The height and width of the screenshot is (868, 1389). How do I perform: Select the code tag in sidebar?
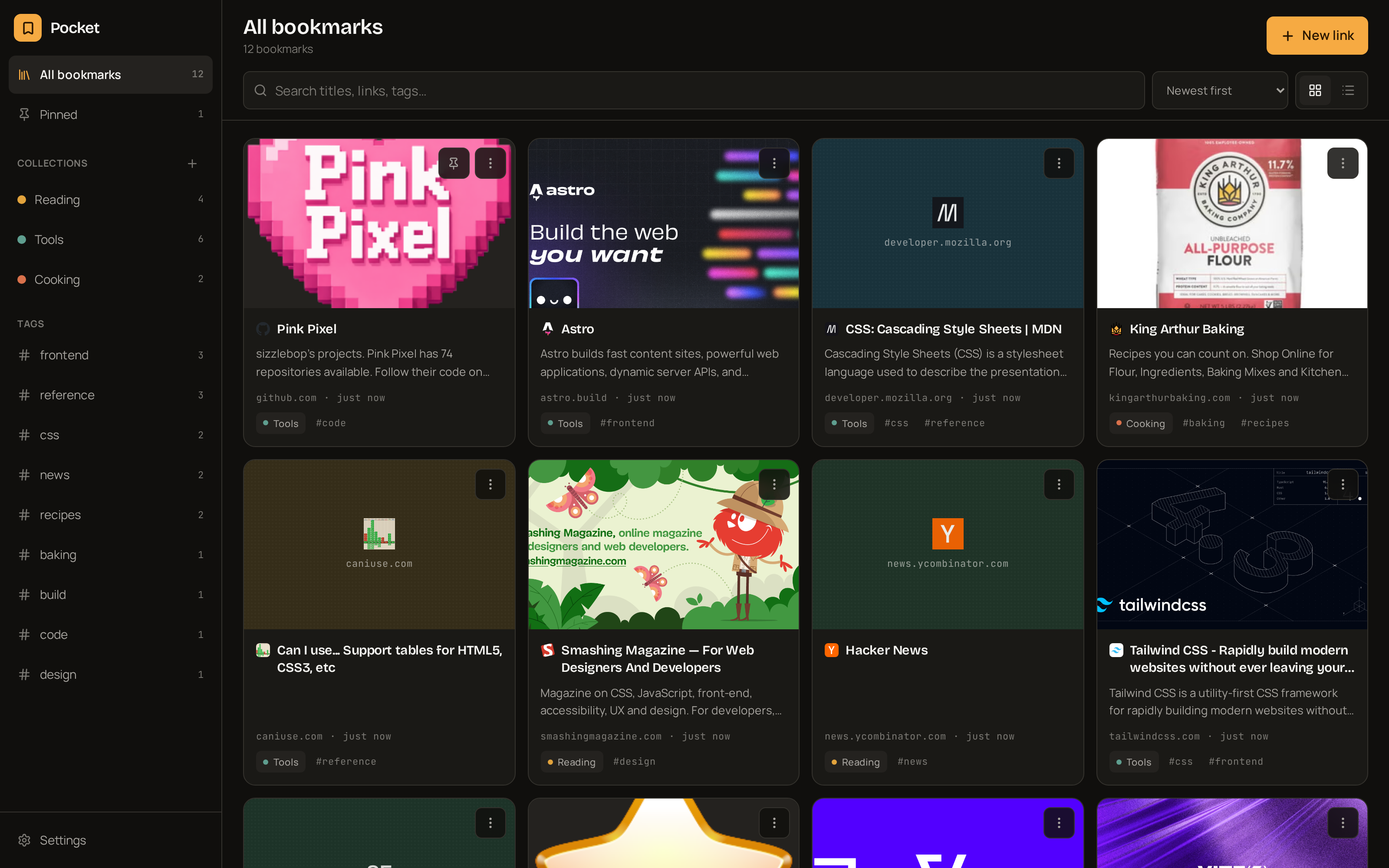pos(110,635)
